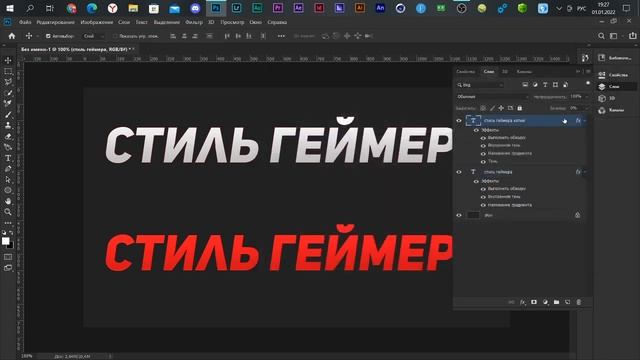Viewport: 640px width, 360px height.
Task: Change screen mode via bottom toolbar icon
Action: tap(8, 268)
